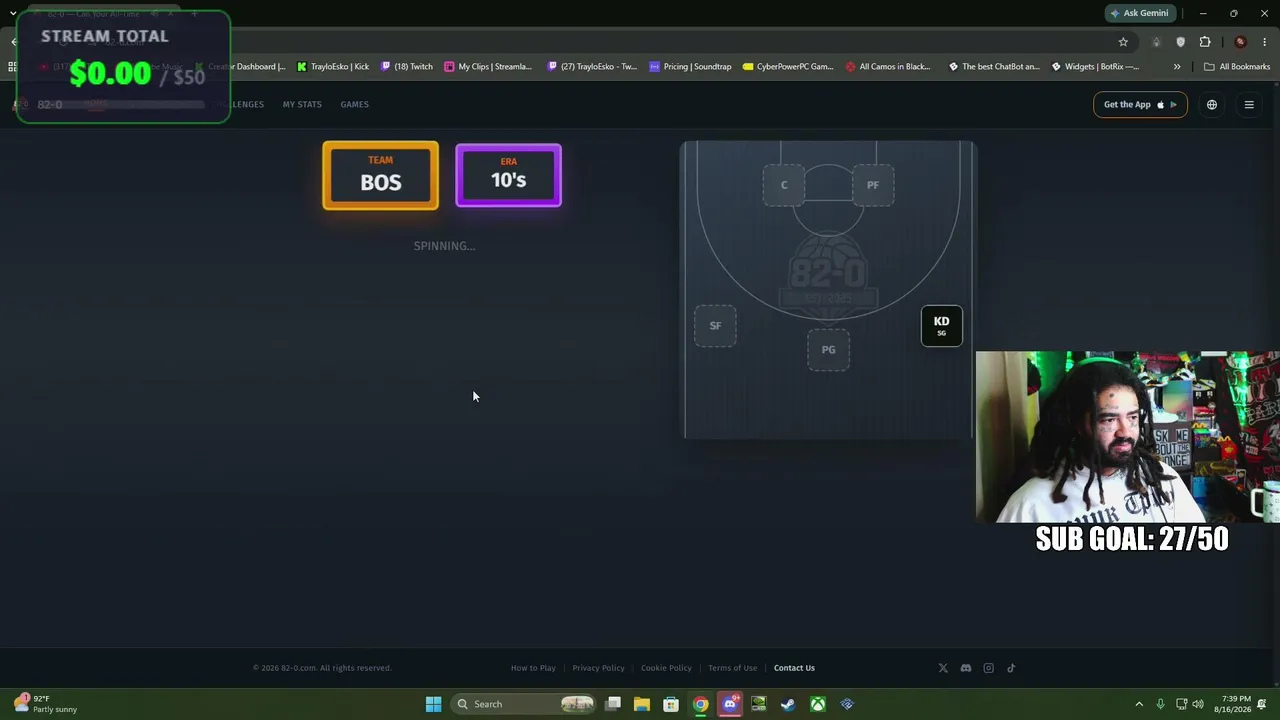The image size is (1280, 720).
Task: Open the MY STATS nav item
Action: [x=302, y=104]
